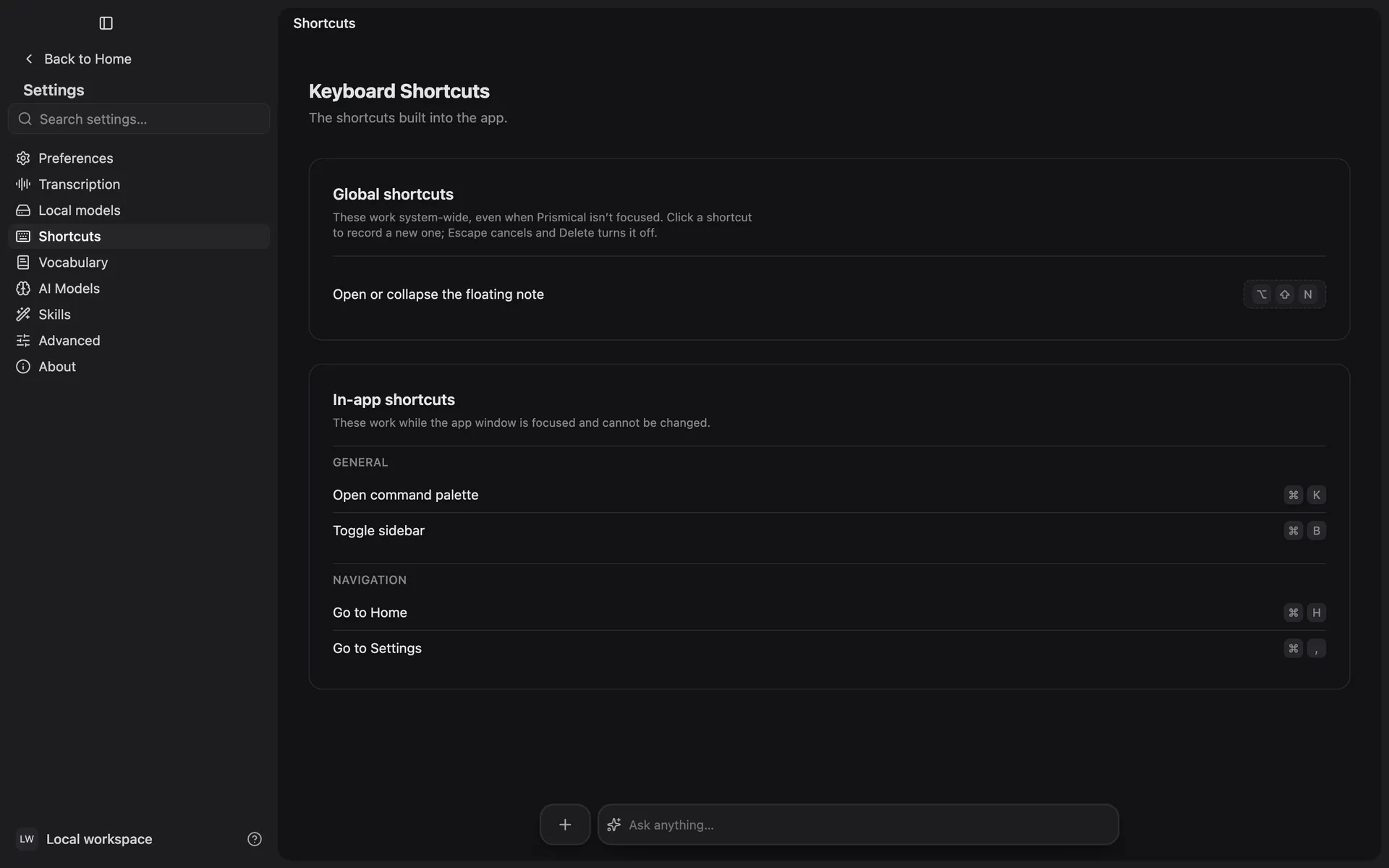Screen dimensions: 1389x868
Task: Click the Advanced sliders icon
Action: [x=23, y=340]
